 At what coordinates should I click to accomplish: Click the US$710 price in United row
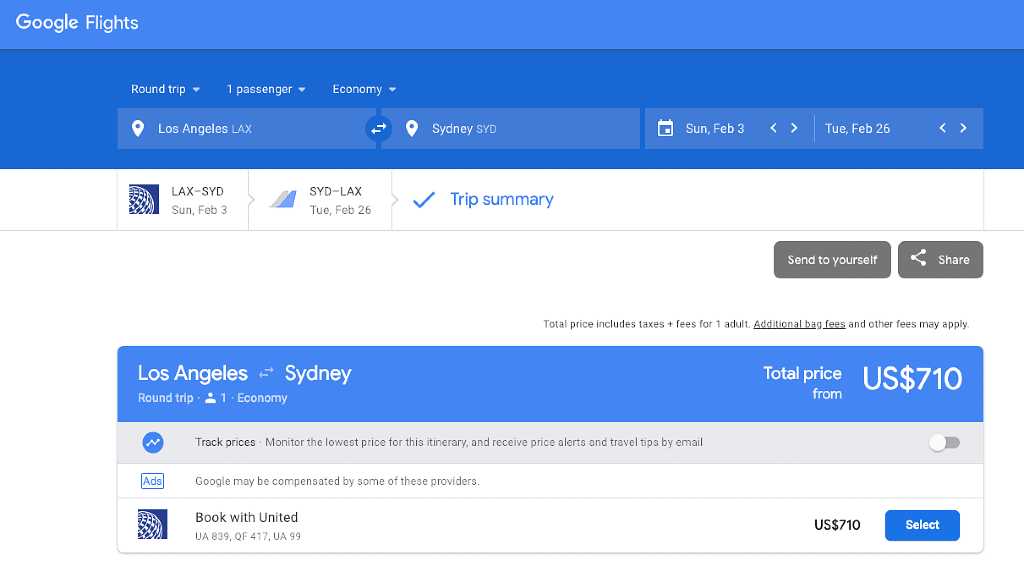837,525
